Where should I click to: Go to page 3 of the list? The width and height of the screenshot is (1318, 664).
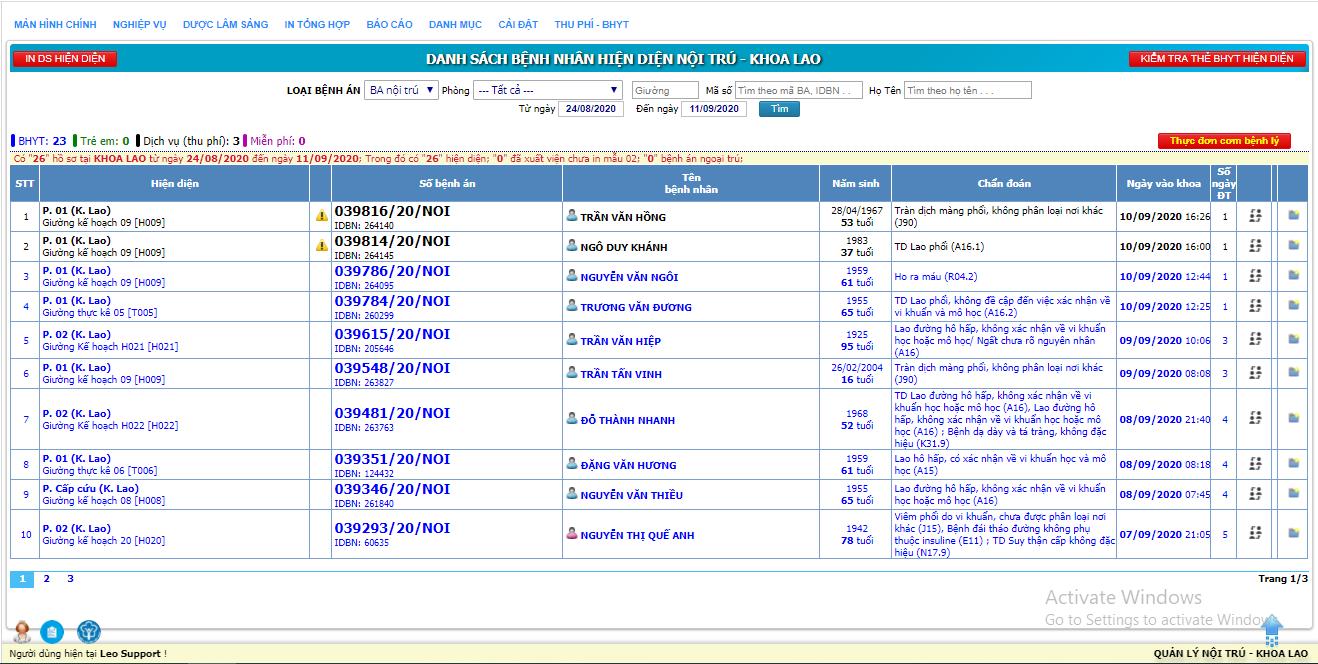[70, 579]
